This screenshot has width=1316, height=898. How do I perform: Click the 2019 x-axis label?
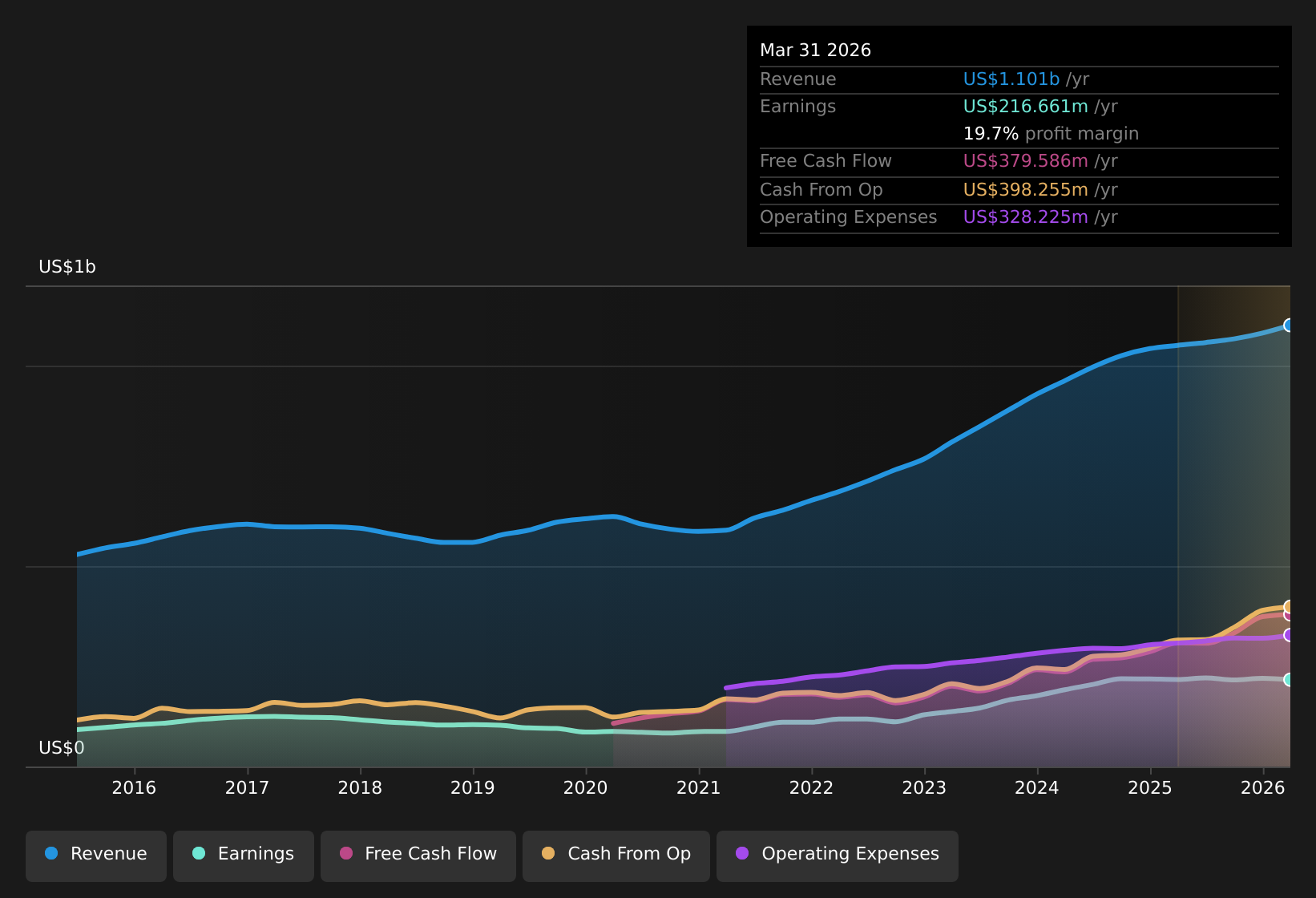473,787
